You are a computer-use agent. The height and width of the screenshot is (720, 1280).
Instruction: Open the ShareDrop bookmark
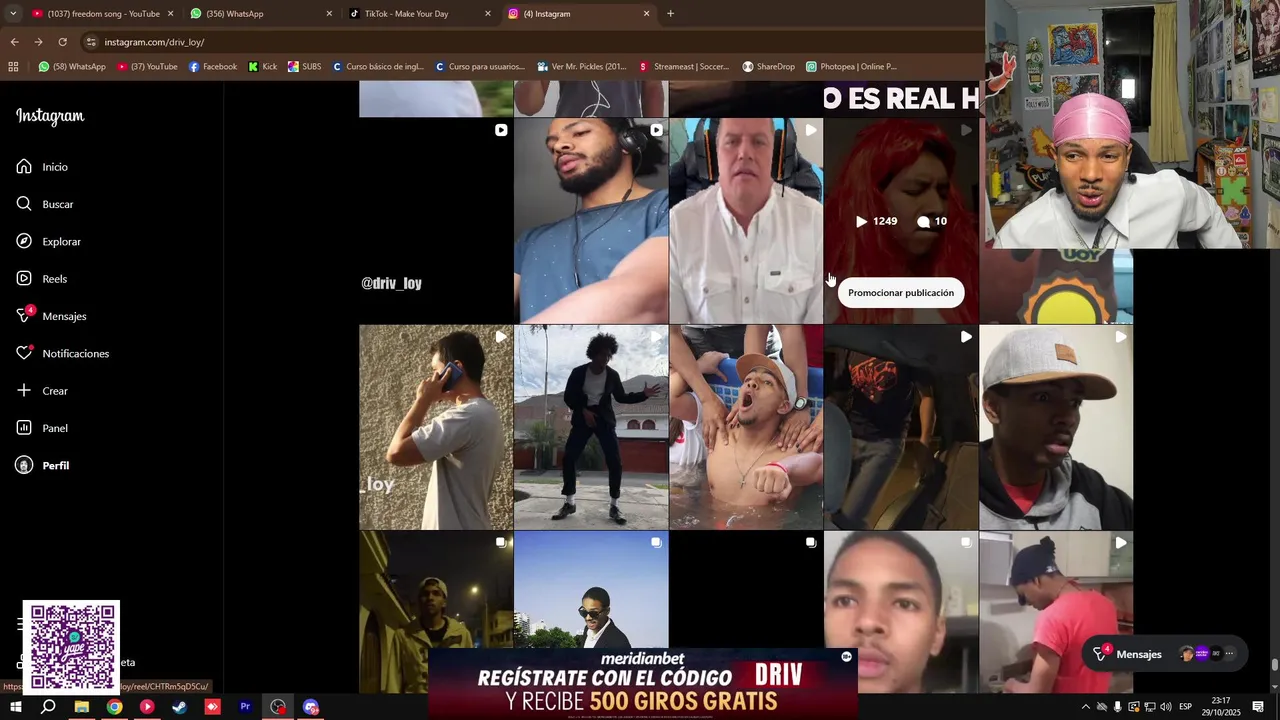[768, 67]
